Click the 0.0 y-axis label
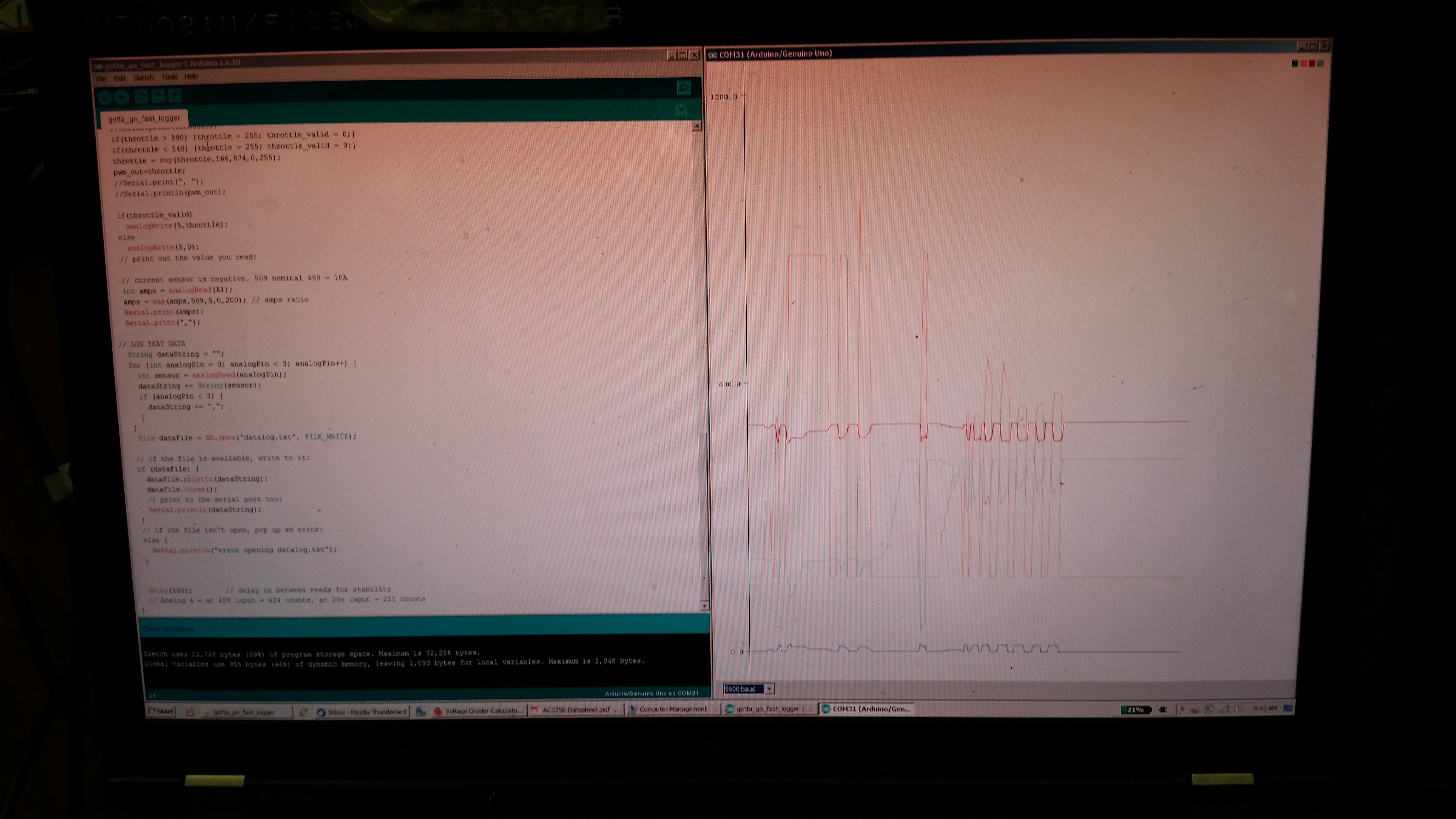The image size is (1456, 819). pos(737,652)
